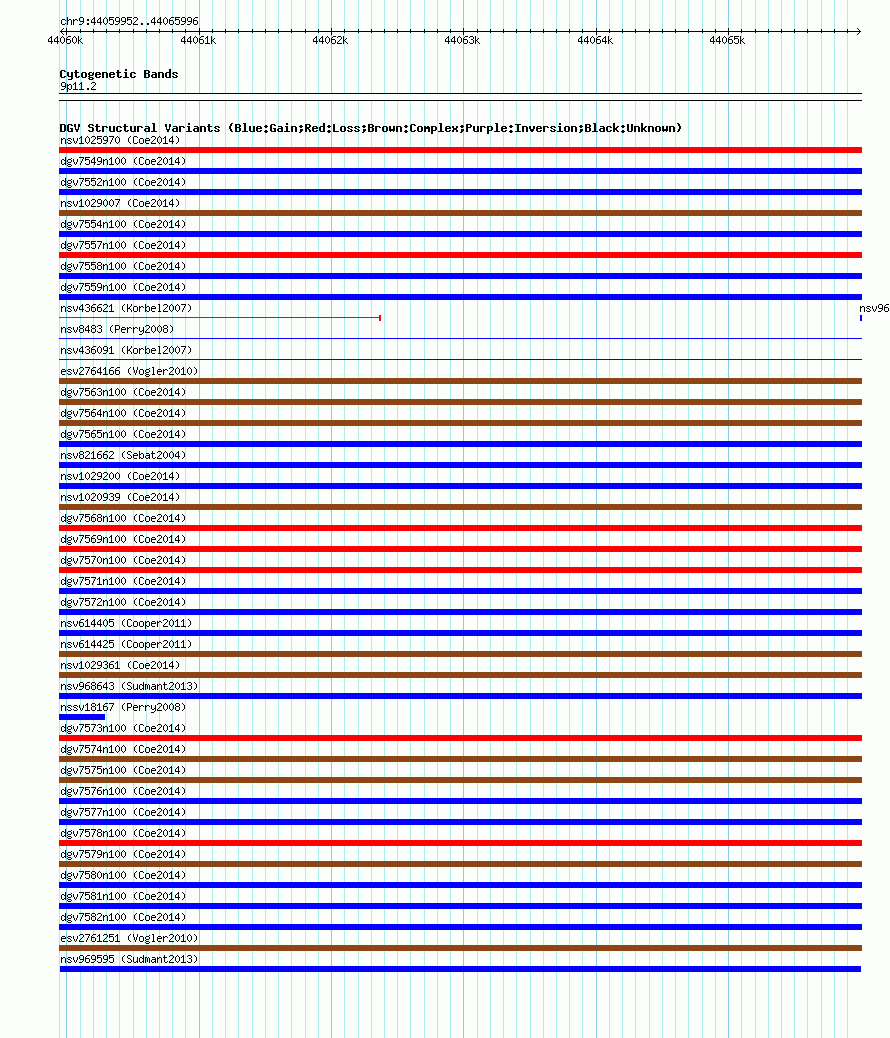The width and height of the screenshot is (890, 1038).
Task: Click the dgv7559n100 (Coe2014) label
Action: [x=123, y=287]
